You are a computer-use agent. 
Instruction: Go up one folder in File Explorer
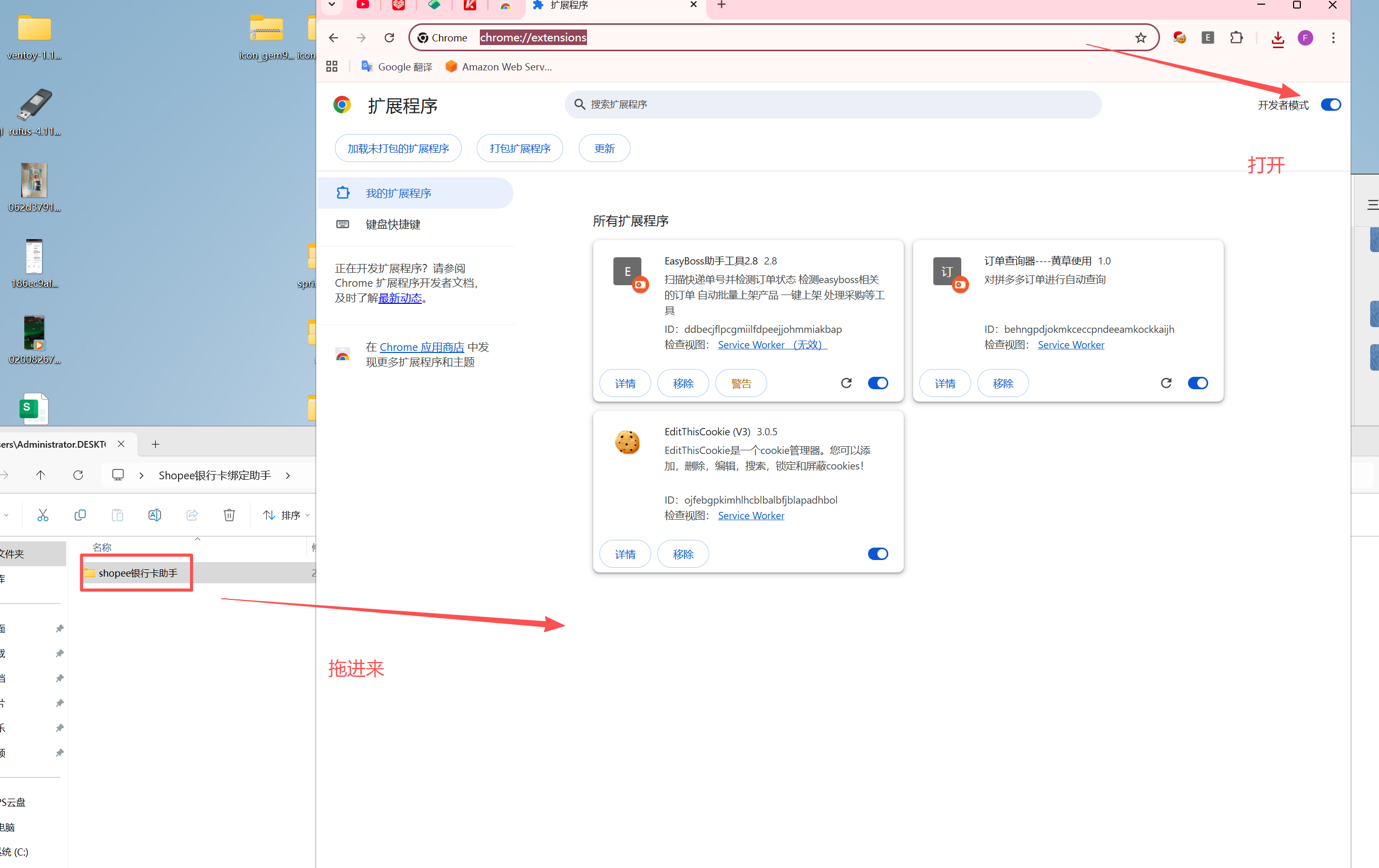(x=41, y=475)
